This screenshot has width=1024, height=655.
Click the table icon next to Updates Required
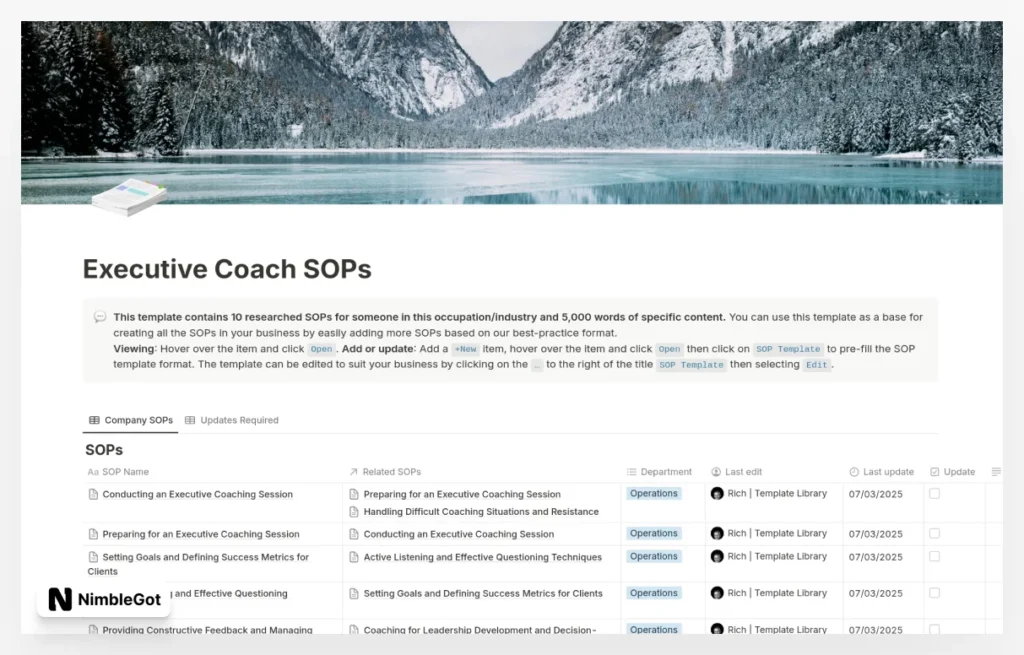(x=190, y=420)
